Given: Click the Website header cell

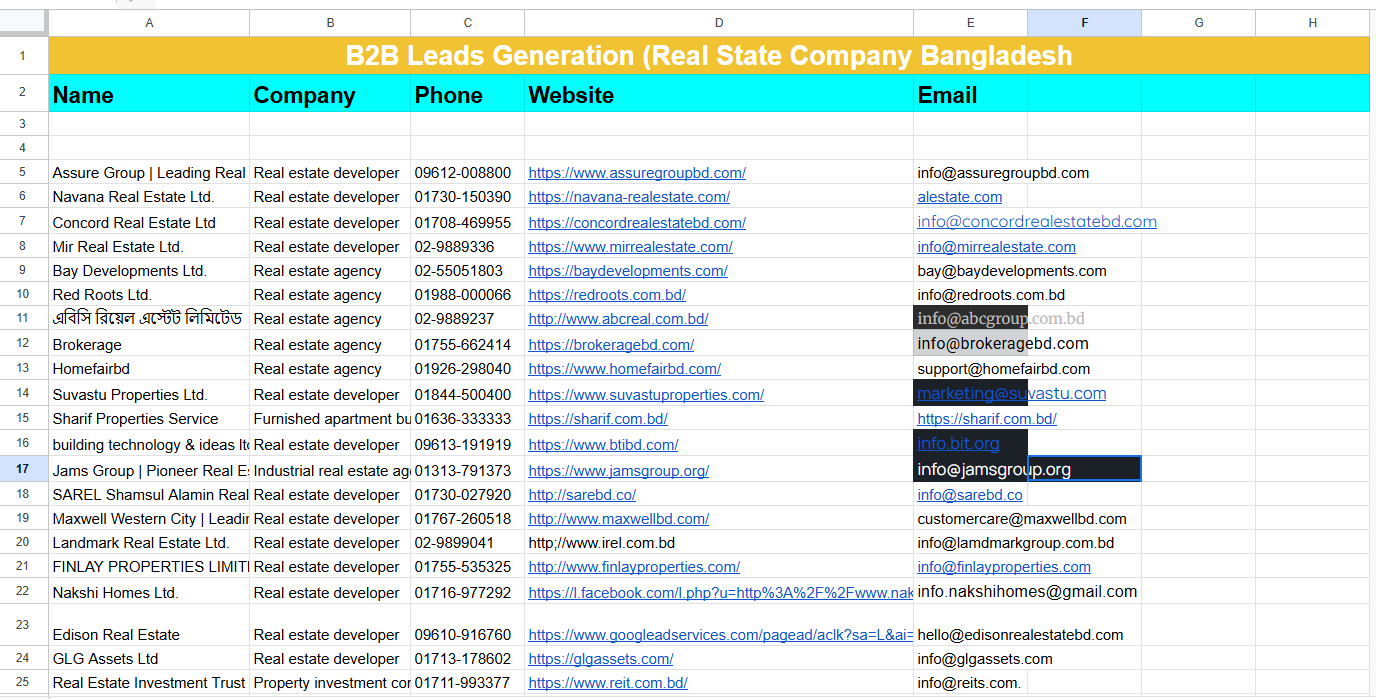Looking at the screenshot, I should tap(719, 93).
